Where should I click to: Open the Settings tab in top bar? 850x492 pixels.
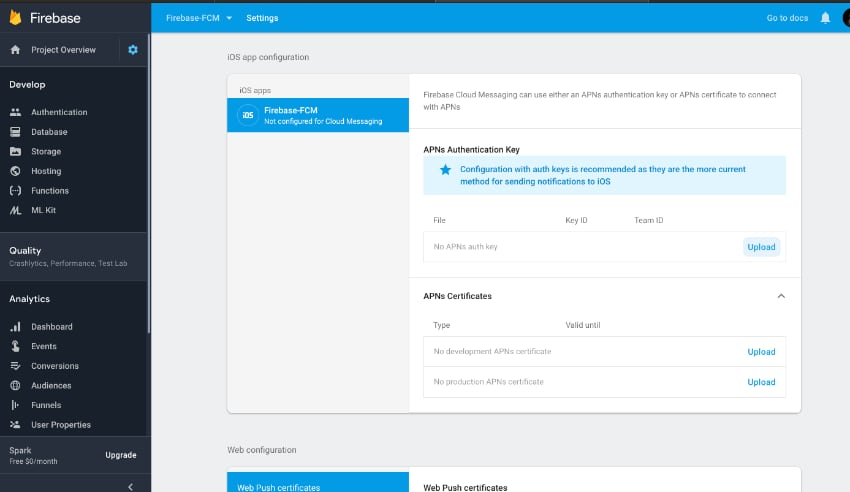262,18
